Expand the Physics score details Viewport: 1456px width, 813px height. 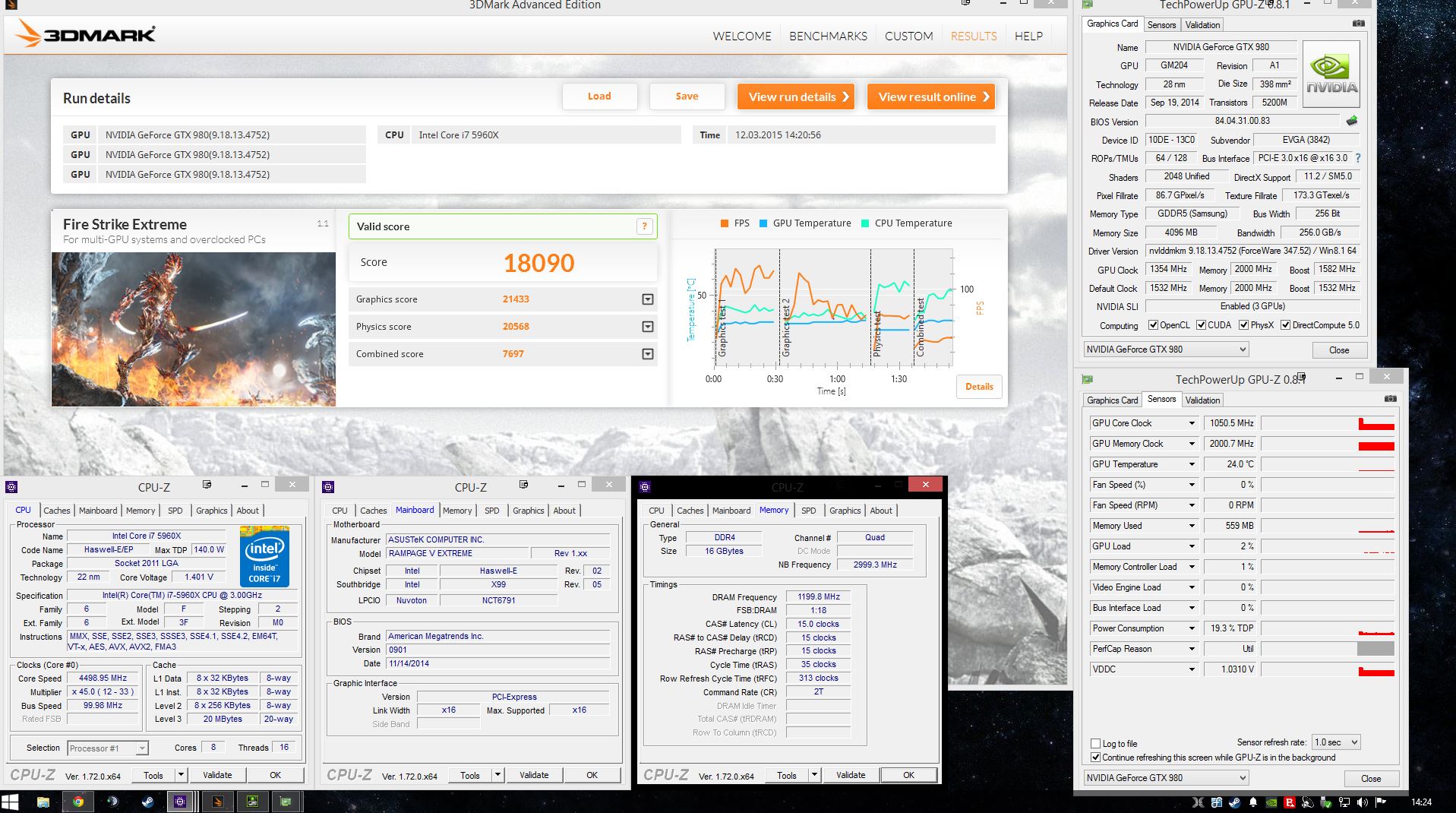pos(648,327)
